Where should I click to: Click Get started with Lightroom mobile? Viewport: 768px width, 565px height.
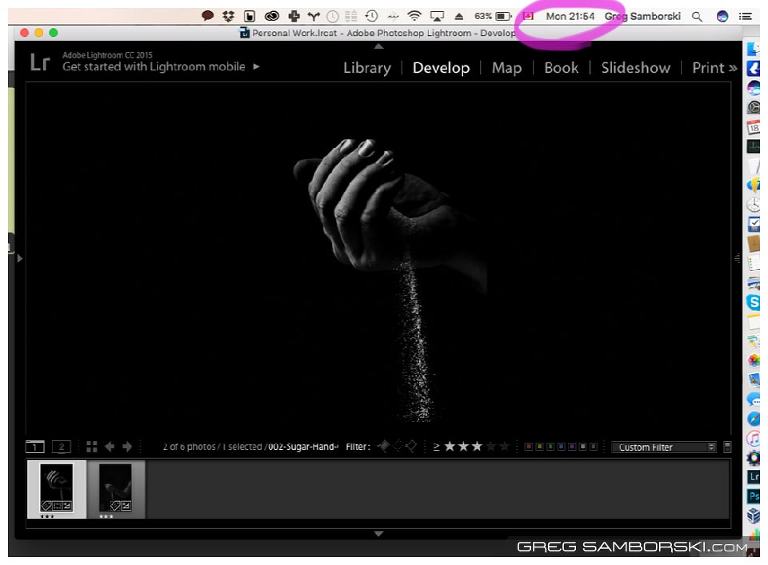tap(160, 66)
